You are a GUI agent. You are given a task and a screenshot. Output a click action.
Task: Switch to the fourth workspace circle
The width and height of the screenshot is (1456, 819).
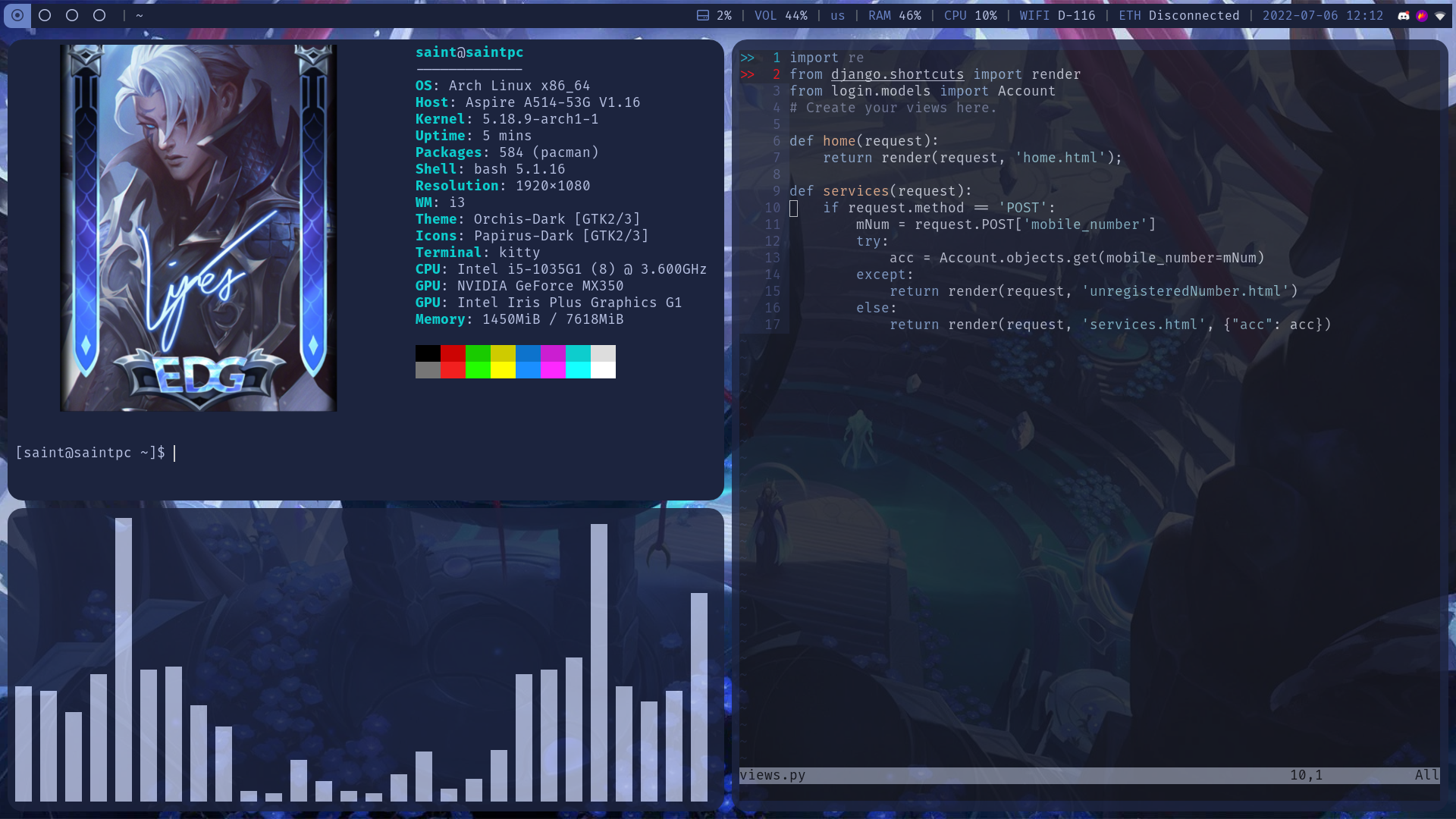(x=99, y=15)
